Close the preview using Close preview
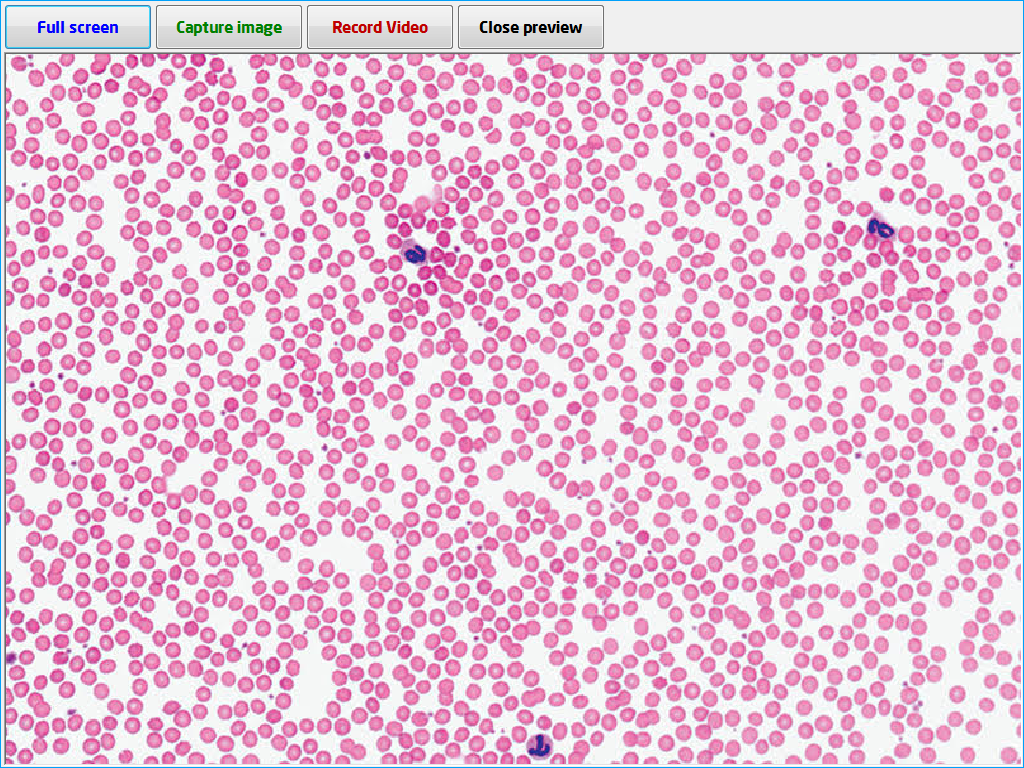 [530, 27]
